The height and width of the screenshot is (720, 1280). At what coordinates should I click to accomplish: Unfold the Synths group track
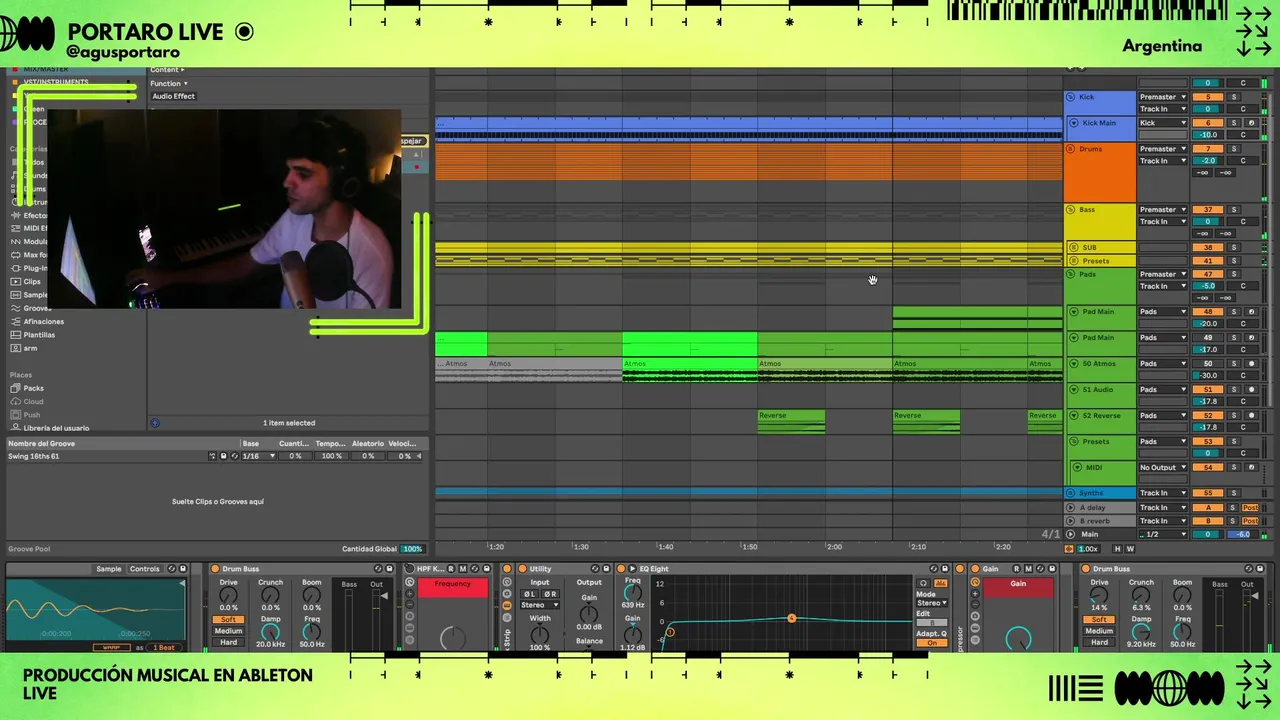pyautogui.click(x=1071, y=493)
